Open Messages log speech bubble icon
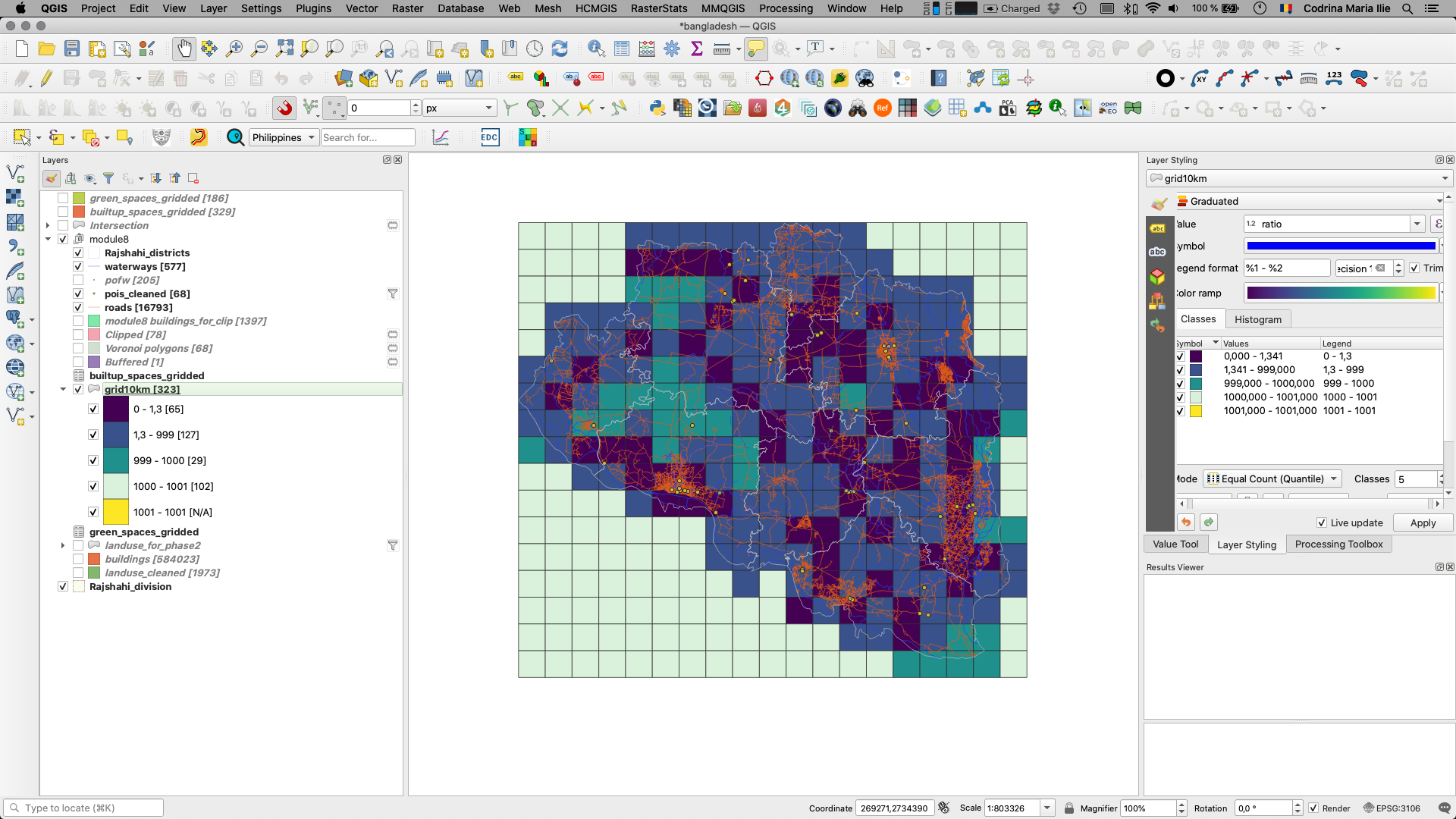Image resolution: width=1456 pixels, height=819 pixels. click(x=1444, y=808)
